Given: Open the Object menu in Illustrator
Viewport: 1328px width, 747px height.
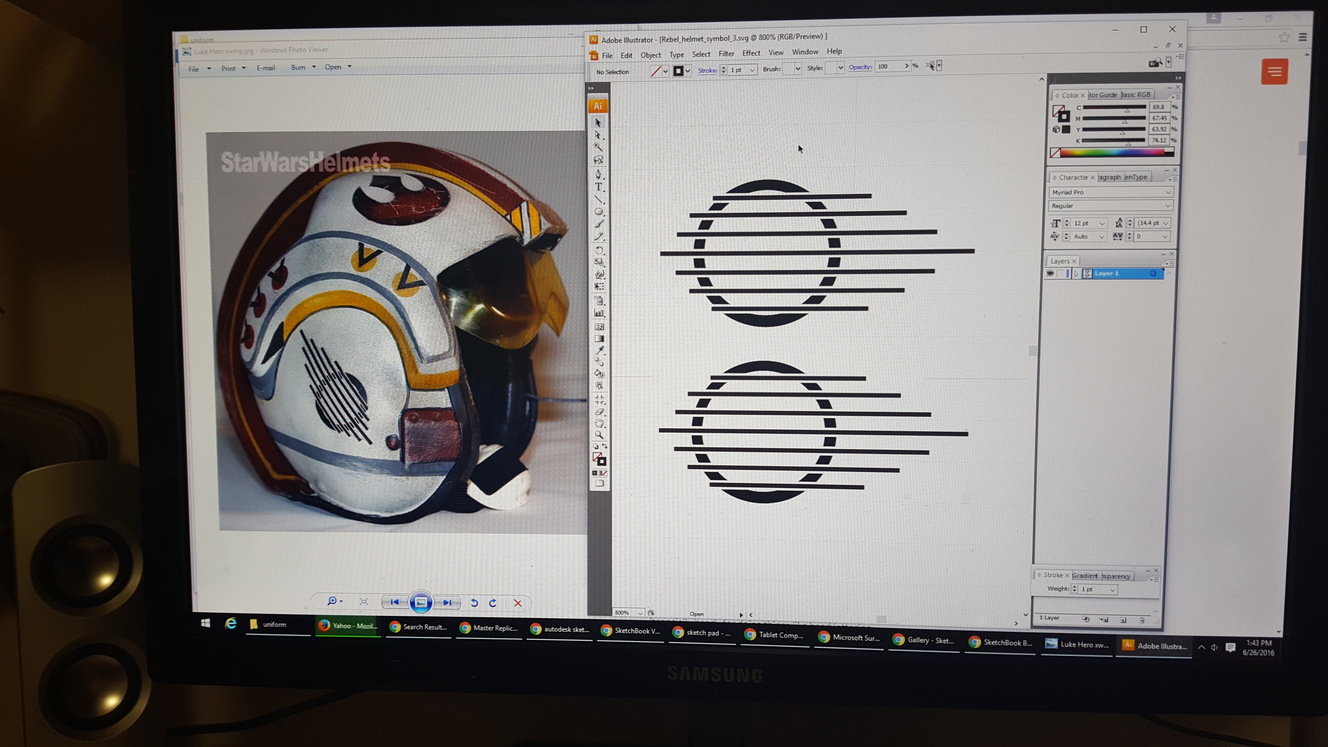Looking at the screenshot, I should (x=650, y=55).
